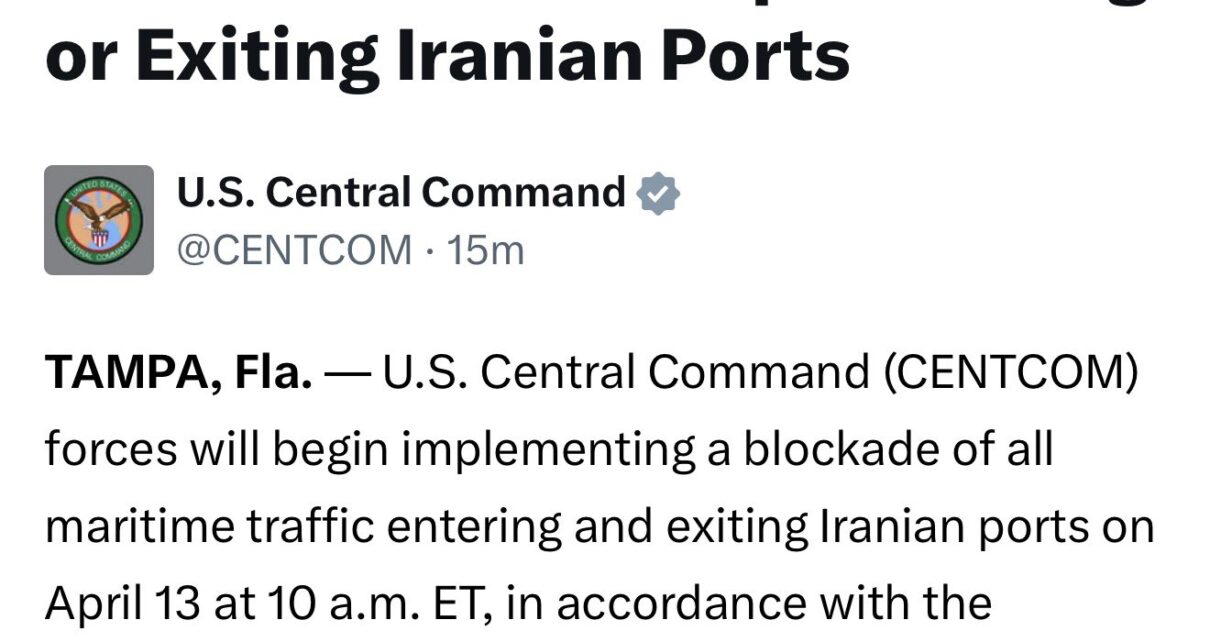Open the U.S. Central Command display name
The width and height of the screenshot is (1210, 642).
pyautogui.click(x=401, y=193)
